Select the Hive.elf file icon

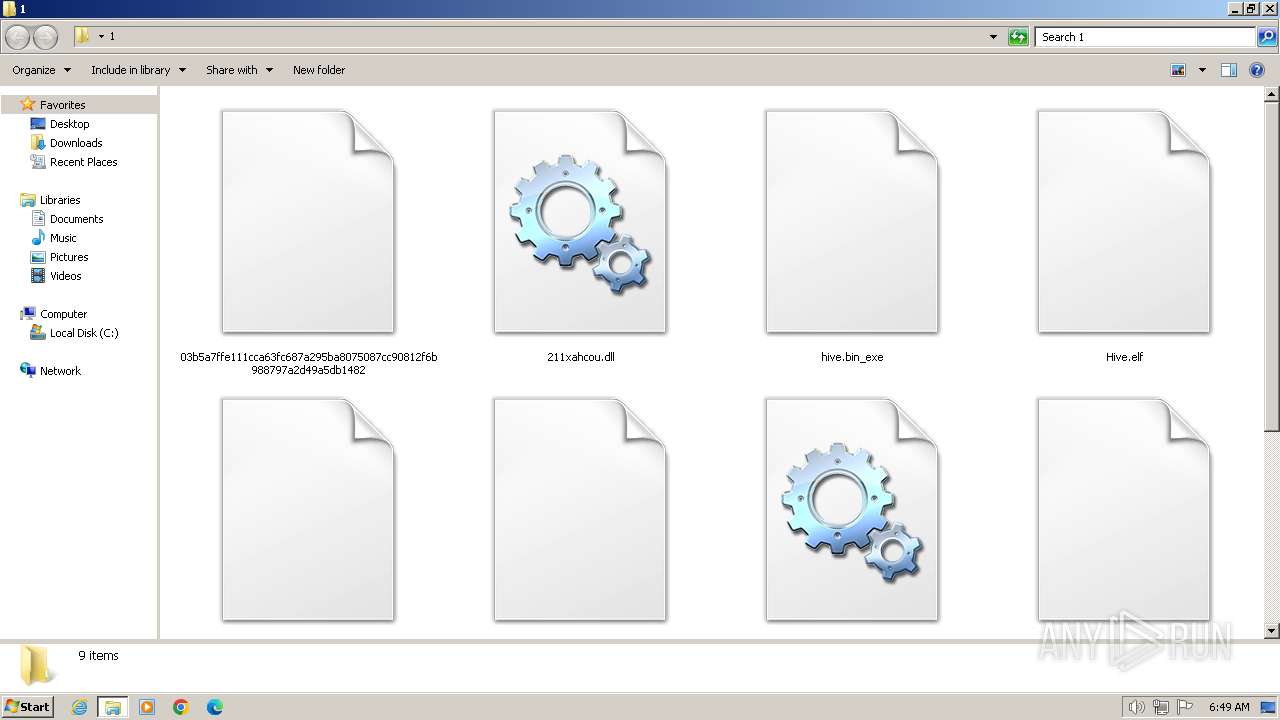[x=1124, y=222]
